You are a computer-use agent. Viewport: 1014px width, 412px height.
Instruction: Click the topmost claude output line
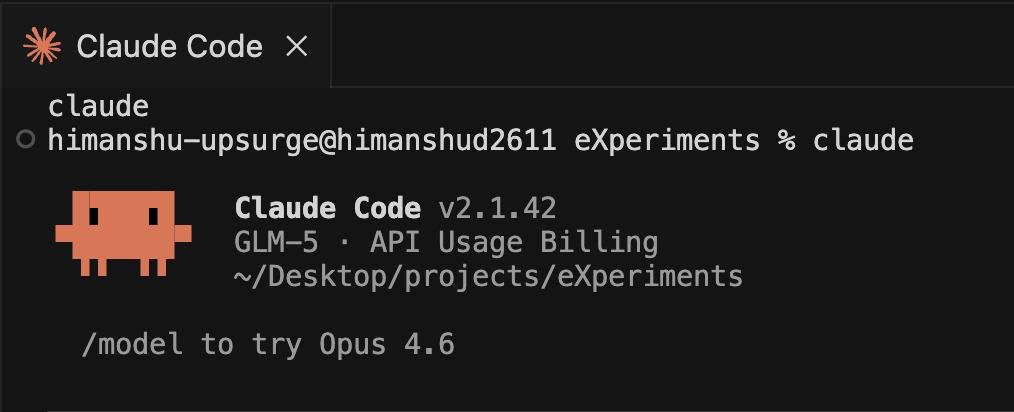(98, 106)
